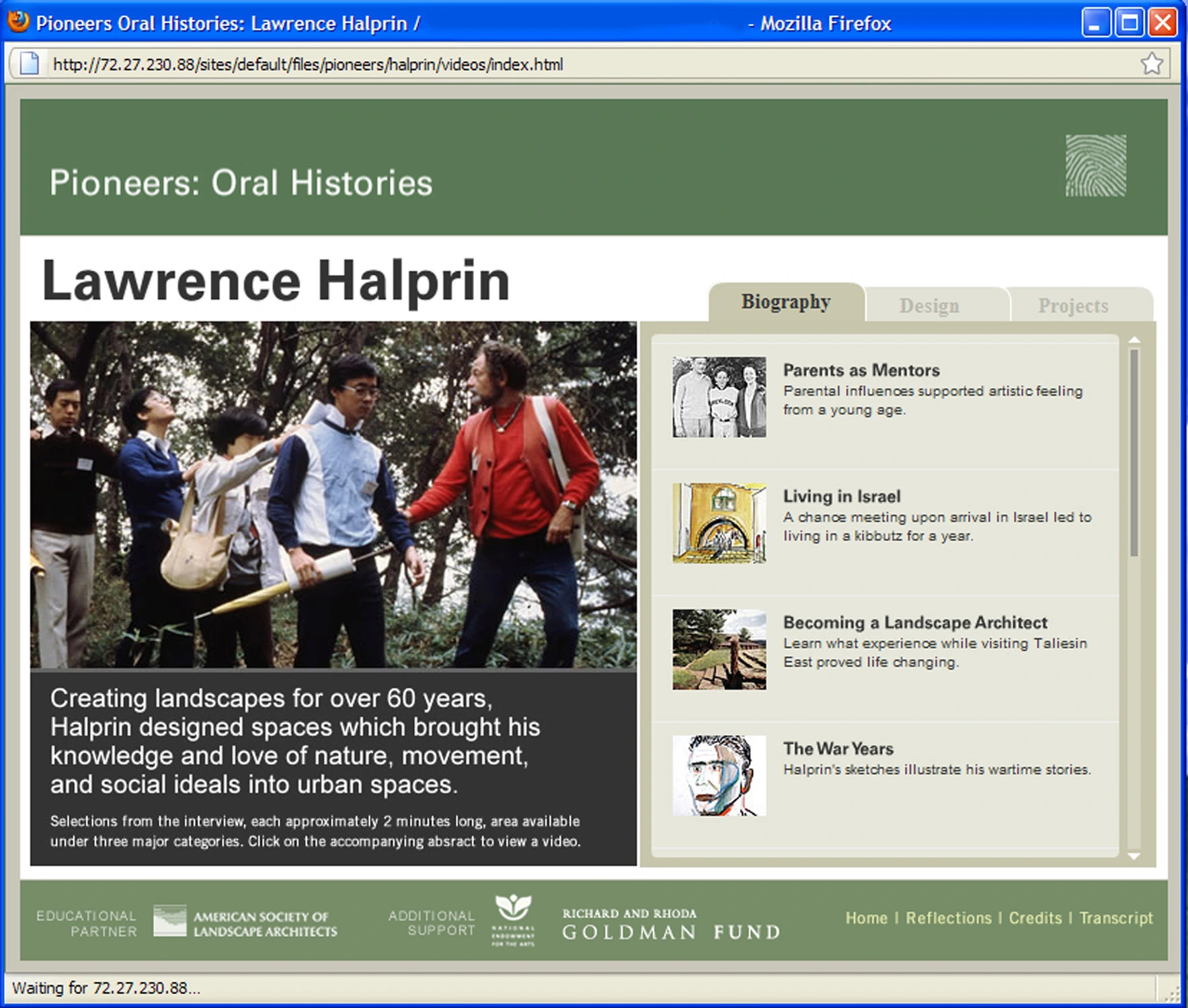This screenshot has width=1188, height=1008.
Task: Click the Goldman Fund logo
Action: (x=671, y=924)
